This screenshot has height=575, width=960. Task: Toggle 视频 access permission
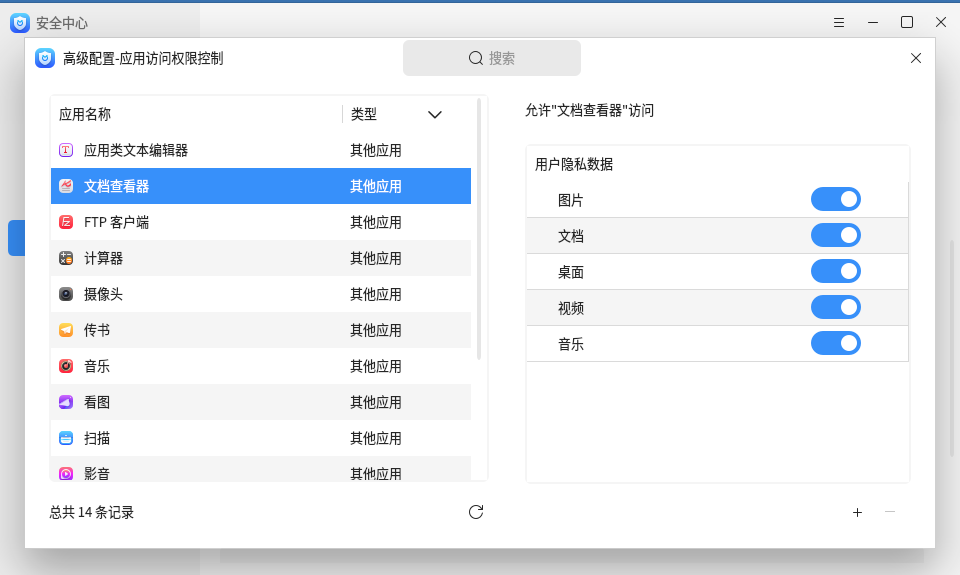835,307
